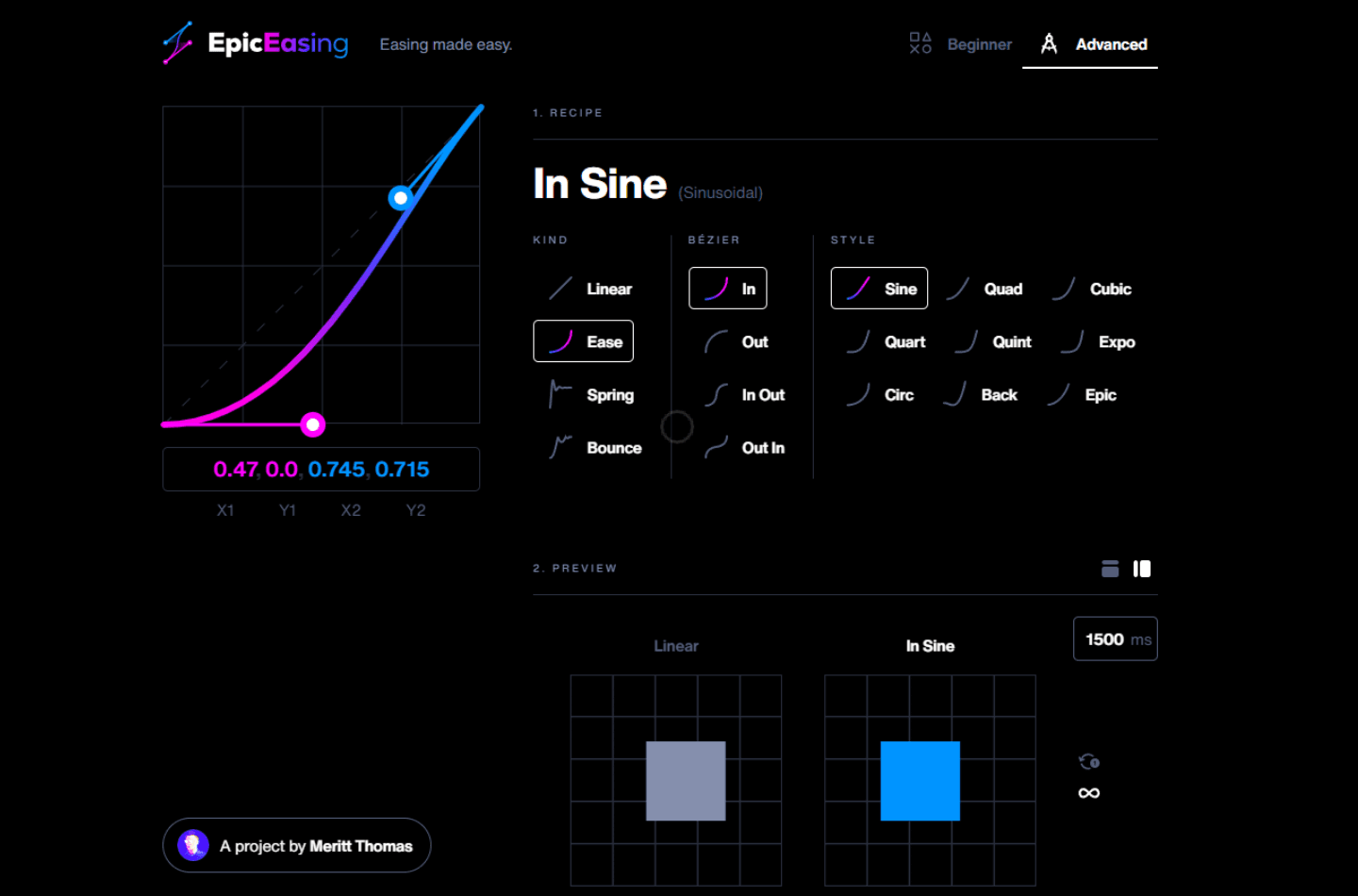1358x896 pixels.
Task: Click the gray Linear preview square
Action: 686,781
